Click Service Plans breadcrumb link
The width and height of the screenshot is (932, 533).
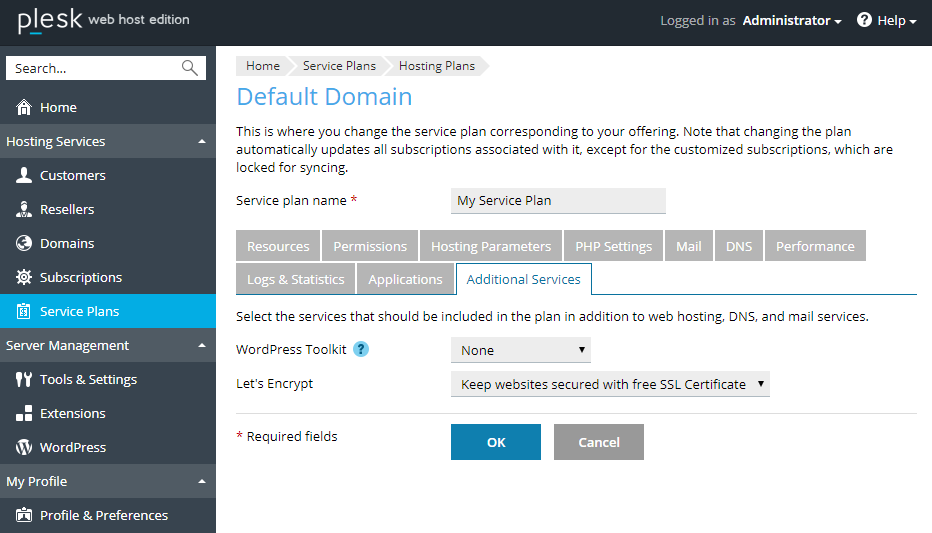pyautogui.click(x=339, y=66)
